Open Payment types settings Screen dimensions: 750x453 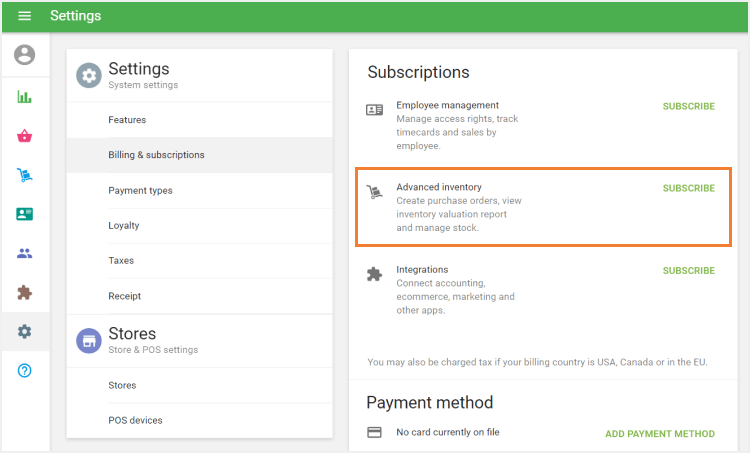point(140,190)
